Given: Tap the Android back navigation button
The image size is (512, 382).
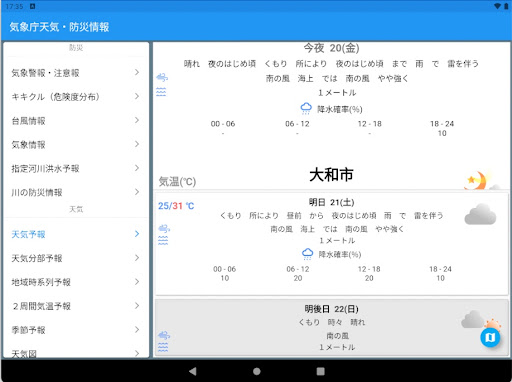Looking at the screenshot, I should click(x=193, y=371).
